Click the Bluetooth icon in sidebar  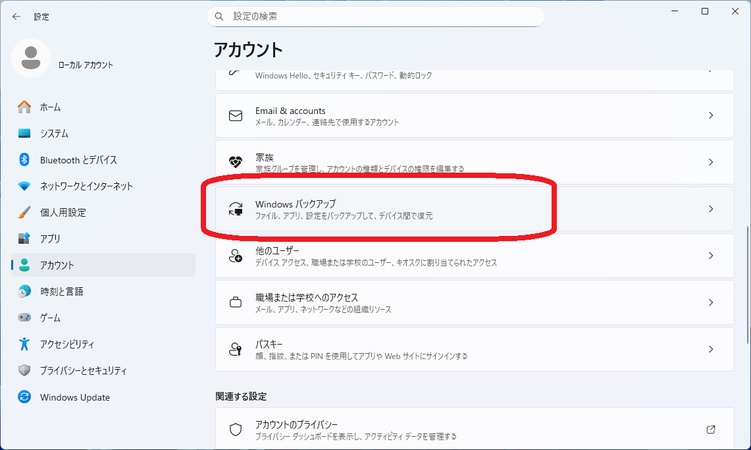24,159
